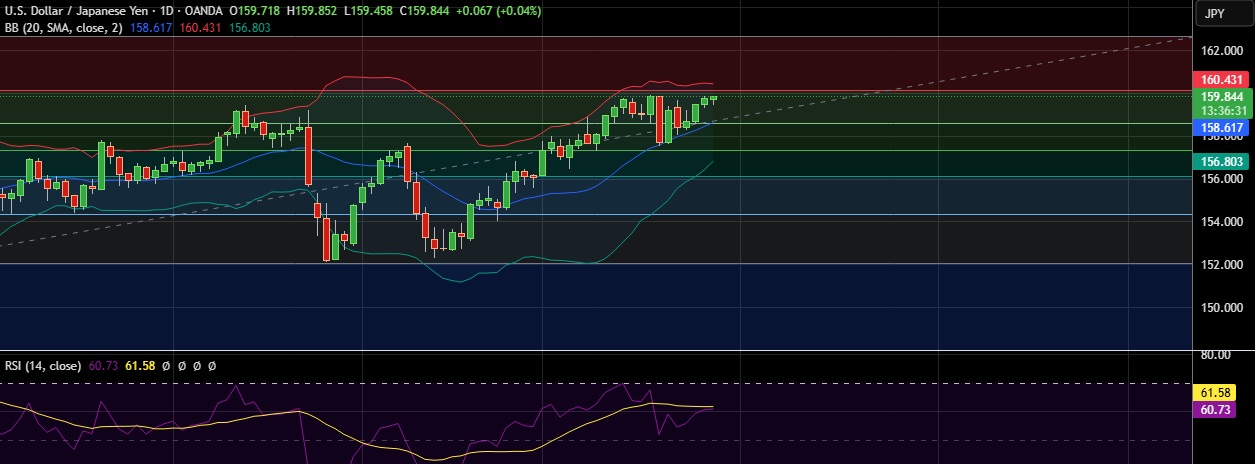Click the 162.000 price scale label

pyautogui.click(x=1220, y=50)
